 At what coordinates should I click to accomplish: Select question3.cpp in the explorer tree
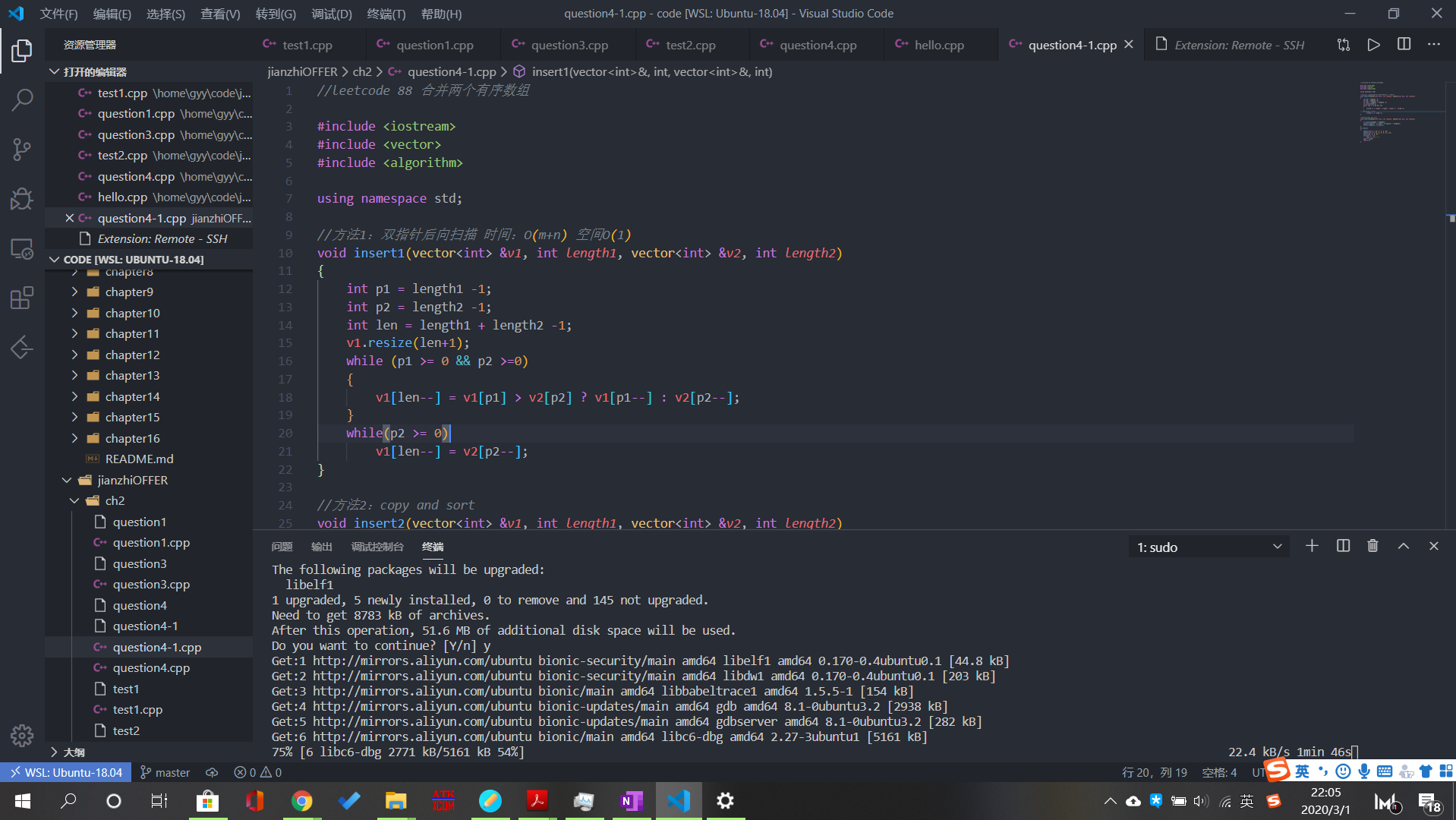click(x=150, y=584)
